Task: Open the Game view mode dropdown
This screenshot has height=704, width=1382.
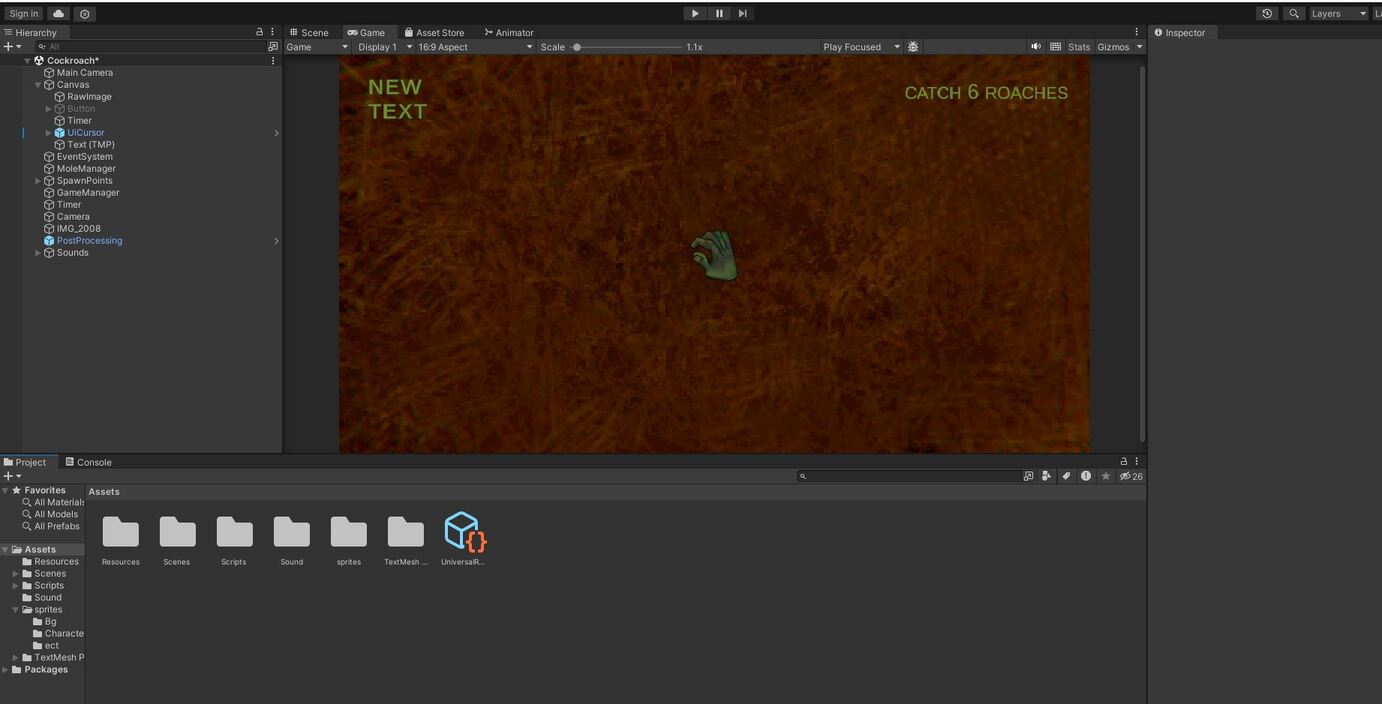Action: point(317,47)
